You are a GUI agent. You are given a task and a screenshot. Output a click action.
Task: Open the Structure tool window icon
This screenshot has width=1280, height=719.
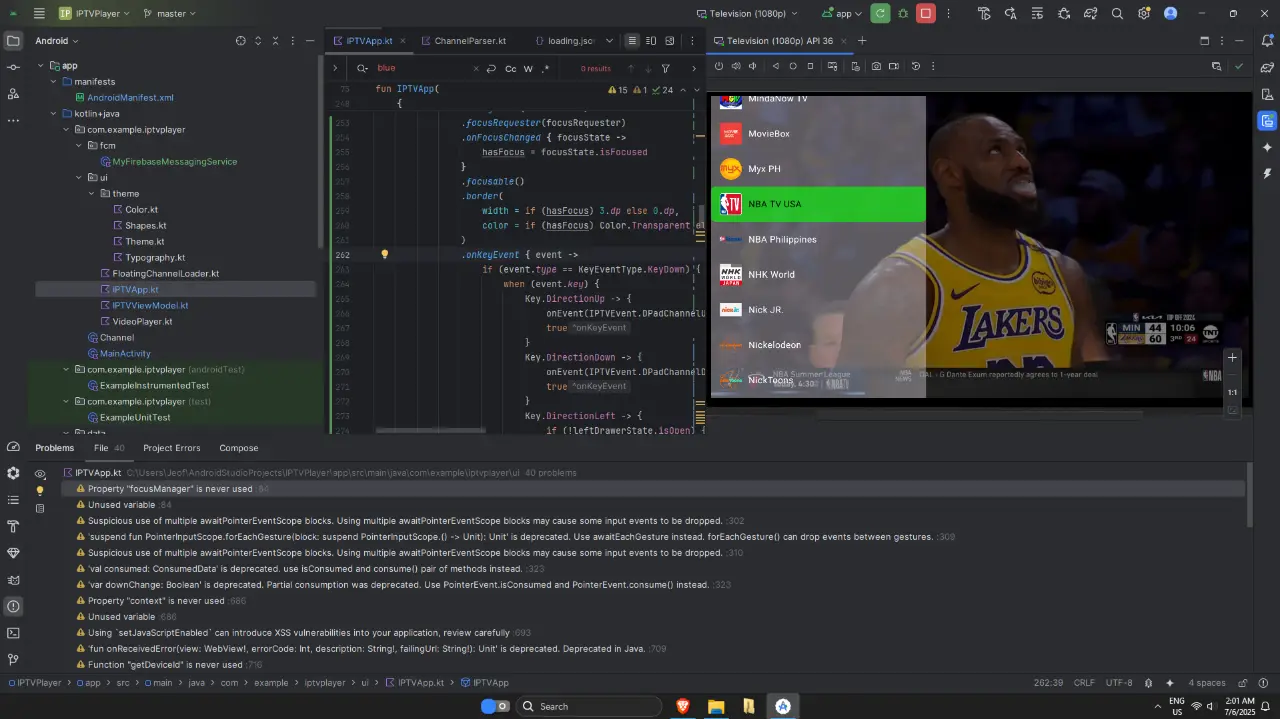tap(13, 93)
